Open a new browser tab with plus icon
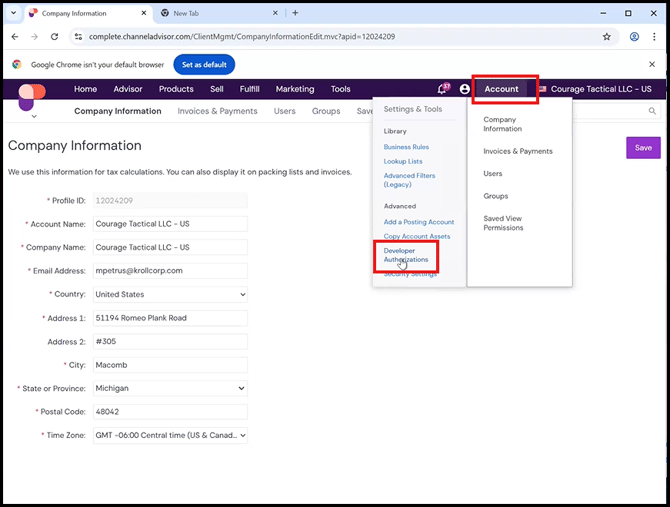Screen dimensions: 670x507 click(x=295, y=13)
